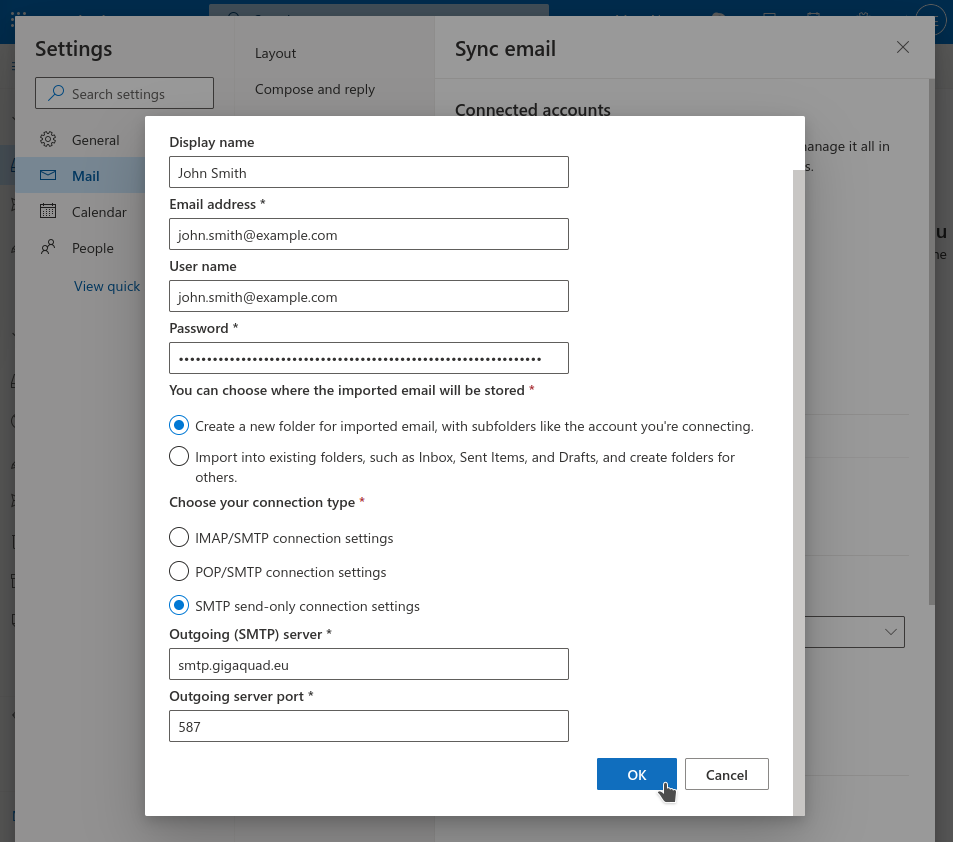Cancel the account setup dialog
The width and height of the screenshot is (953, 842).
[726, 774]
